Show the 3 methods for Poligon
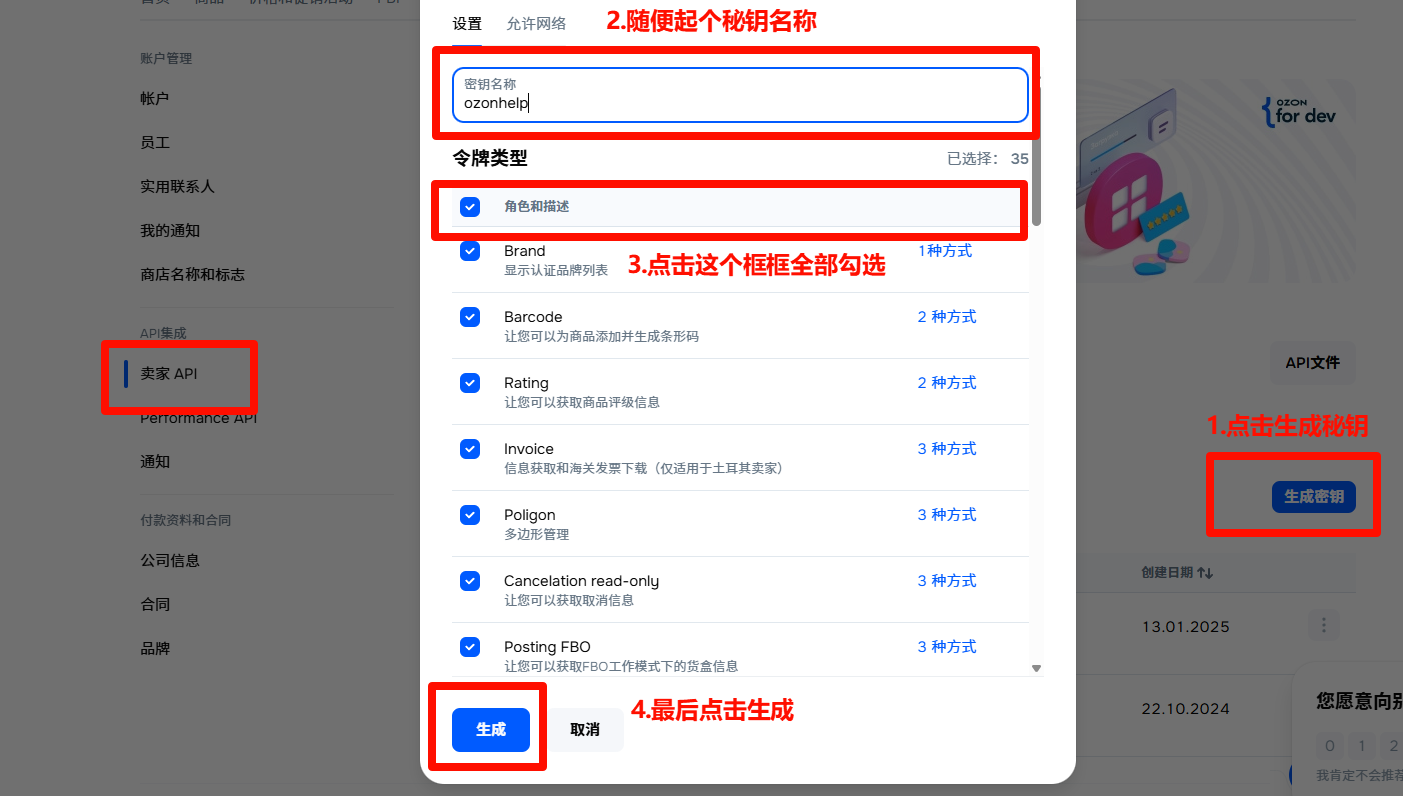The image size is (1403, 796). tap(946, 515)
